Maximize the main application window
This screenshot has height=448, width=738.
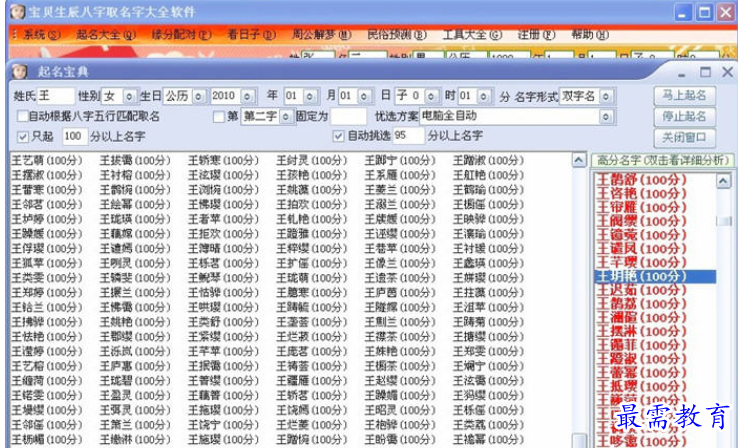(705, 13)
